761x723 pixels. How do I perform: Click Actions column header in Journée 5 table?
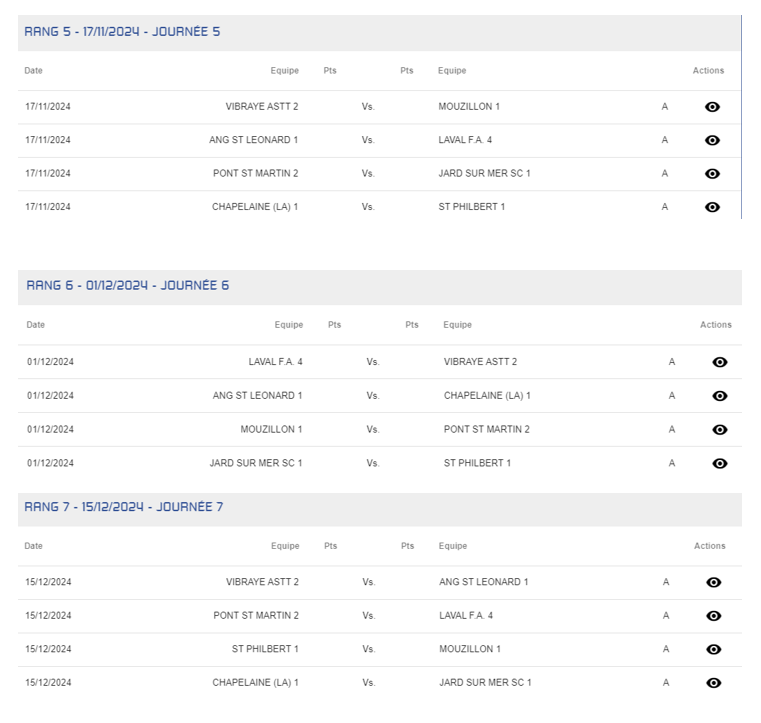click(708, 71)
